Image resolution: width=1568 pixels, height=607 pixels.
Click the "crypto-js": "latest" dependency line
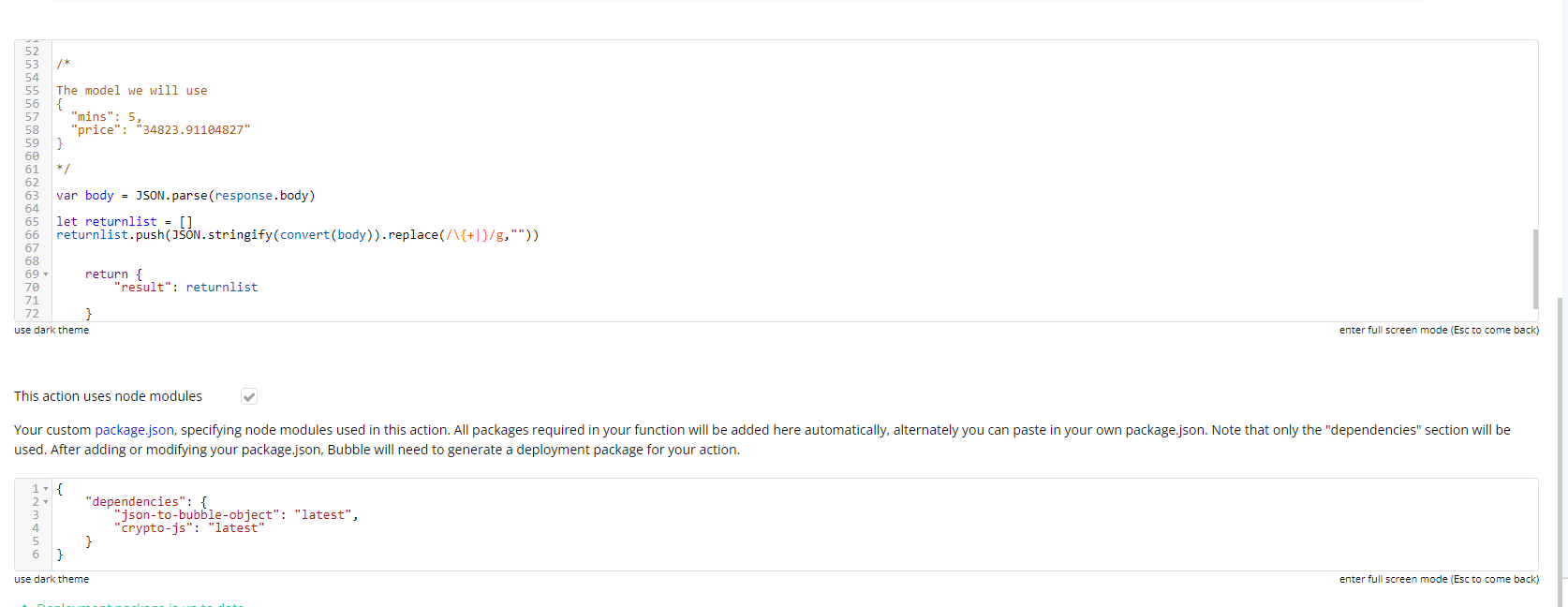point(189,528)
